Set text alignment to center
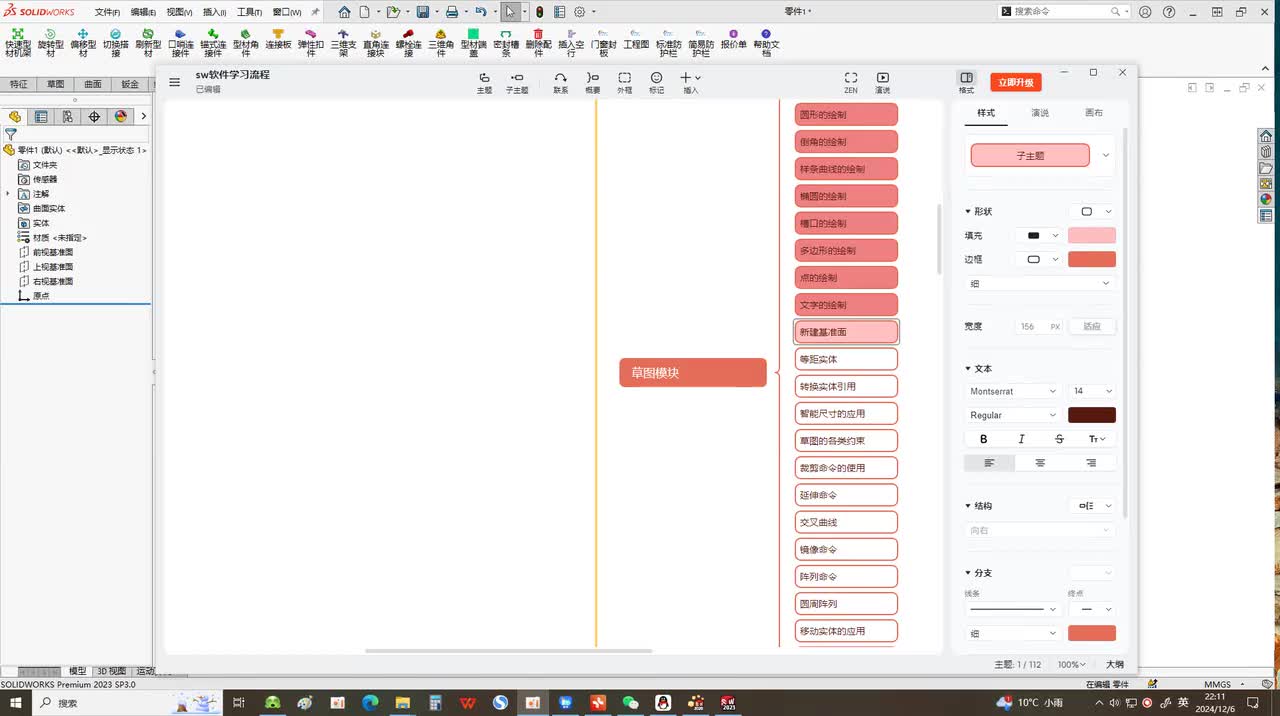This screenshot has height=716, width=1280. [1040, 463]
